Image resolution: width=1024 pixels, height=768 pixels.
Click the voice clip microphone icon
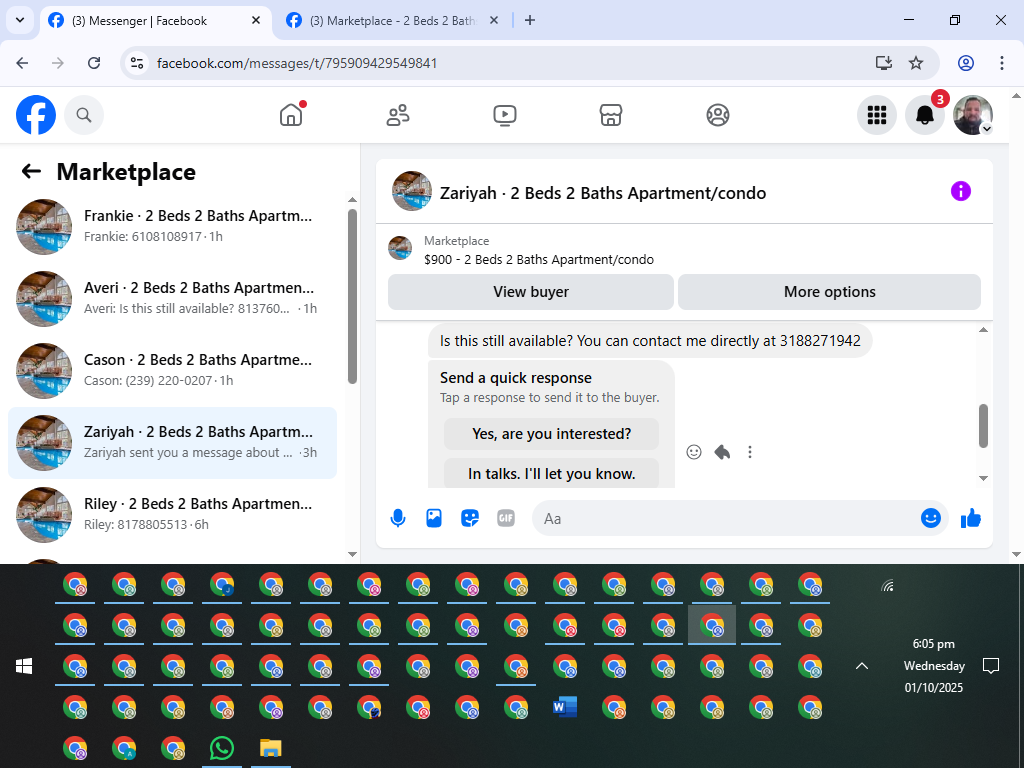pos(398,519)
